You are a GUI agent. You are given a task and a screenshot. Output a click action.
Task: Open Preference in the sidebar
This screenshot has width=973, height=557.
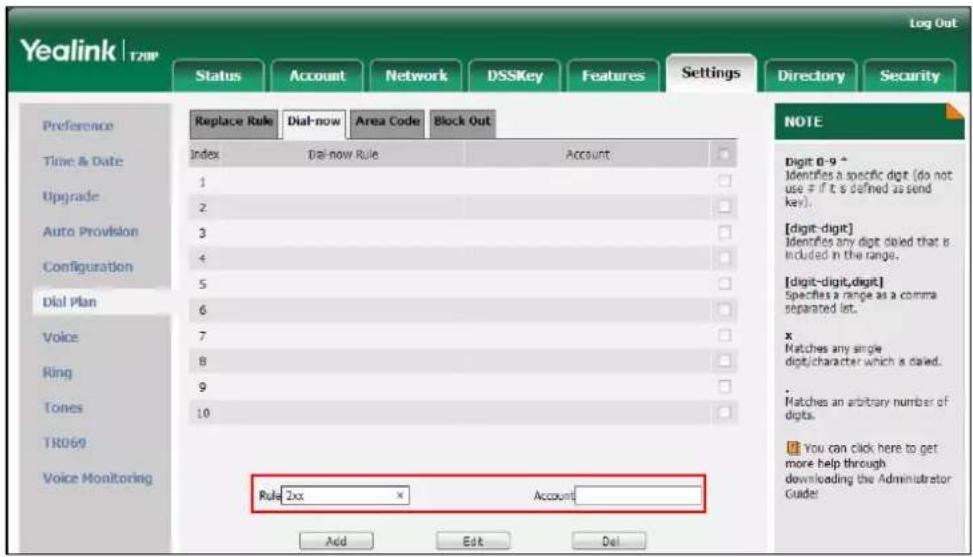tap(78, 126)
